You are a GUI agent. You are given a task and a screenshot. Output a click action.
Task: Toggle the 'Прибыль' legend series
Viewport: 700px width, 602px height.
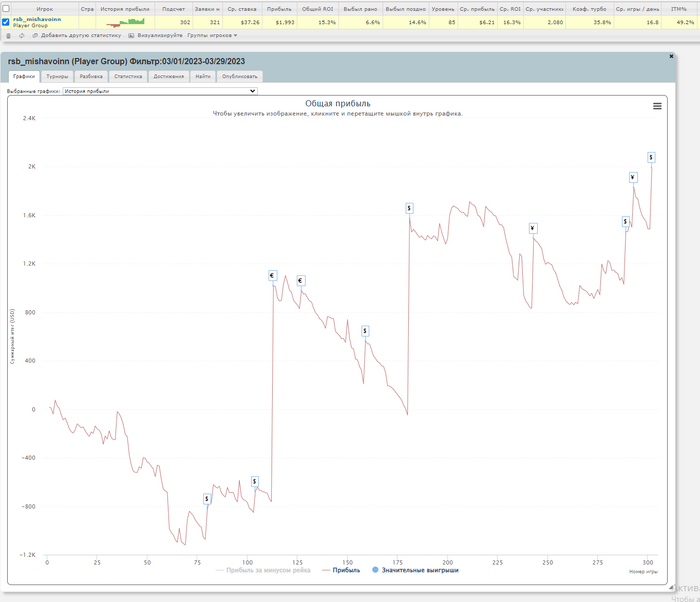pos(341,570)
